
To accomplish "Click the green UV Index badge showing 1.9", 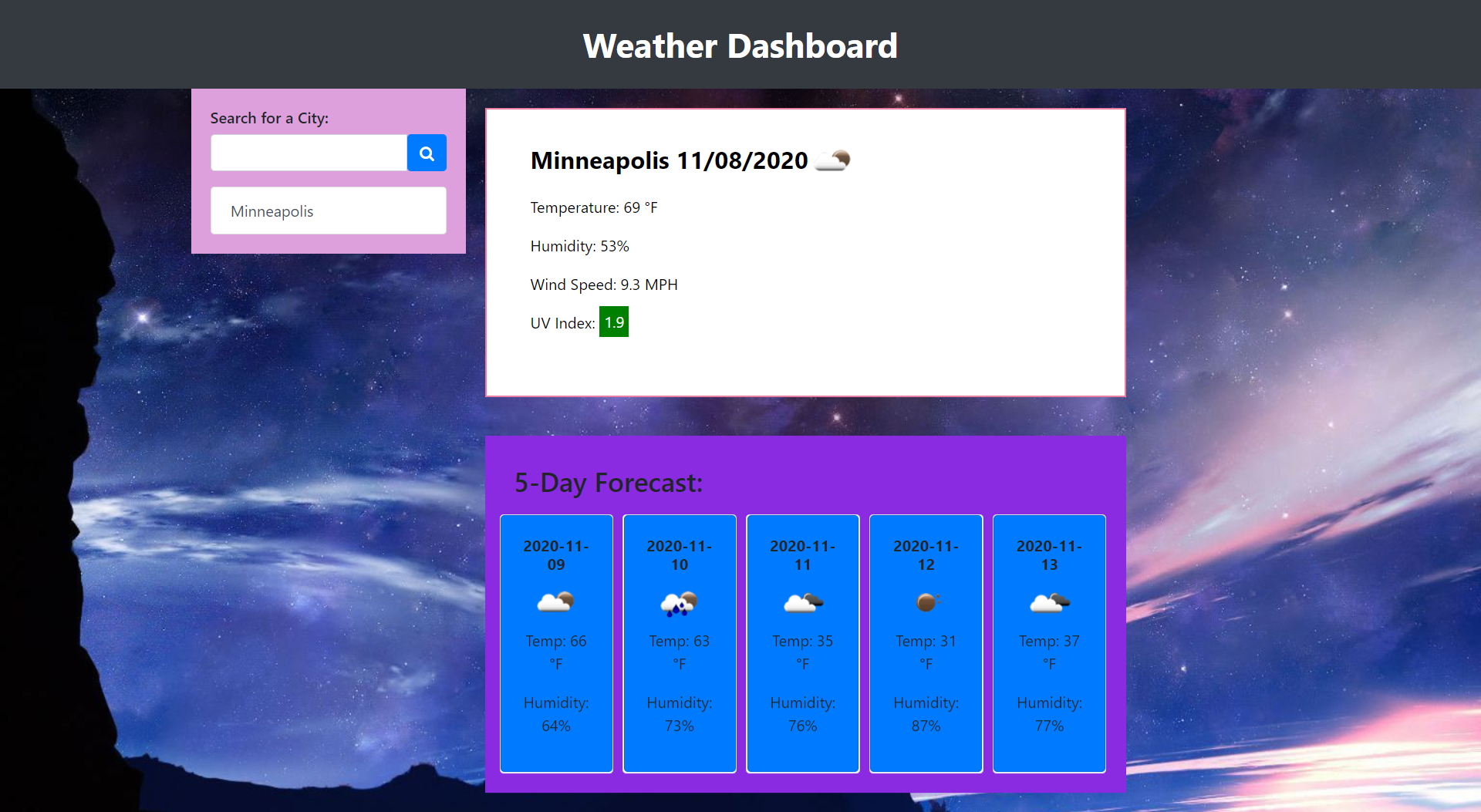I will 614,322.
